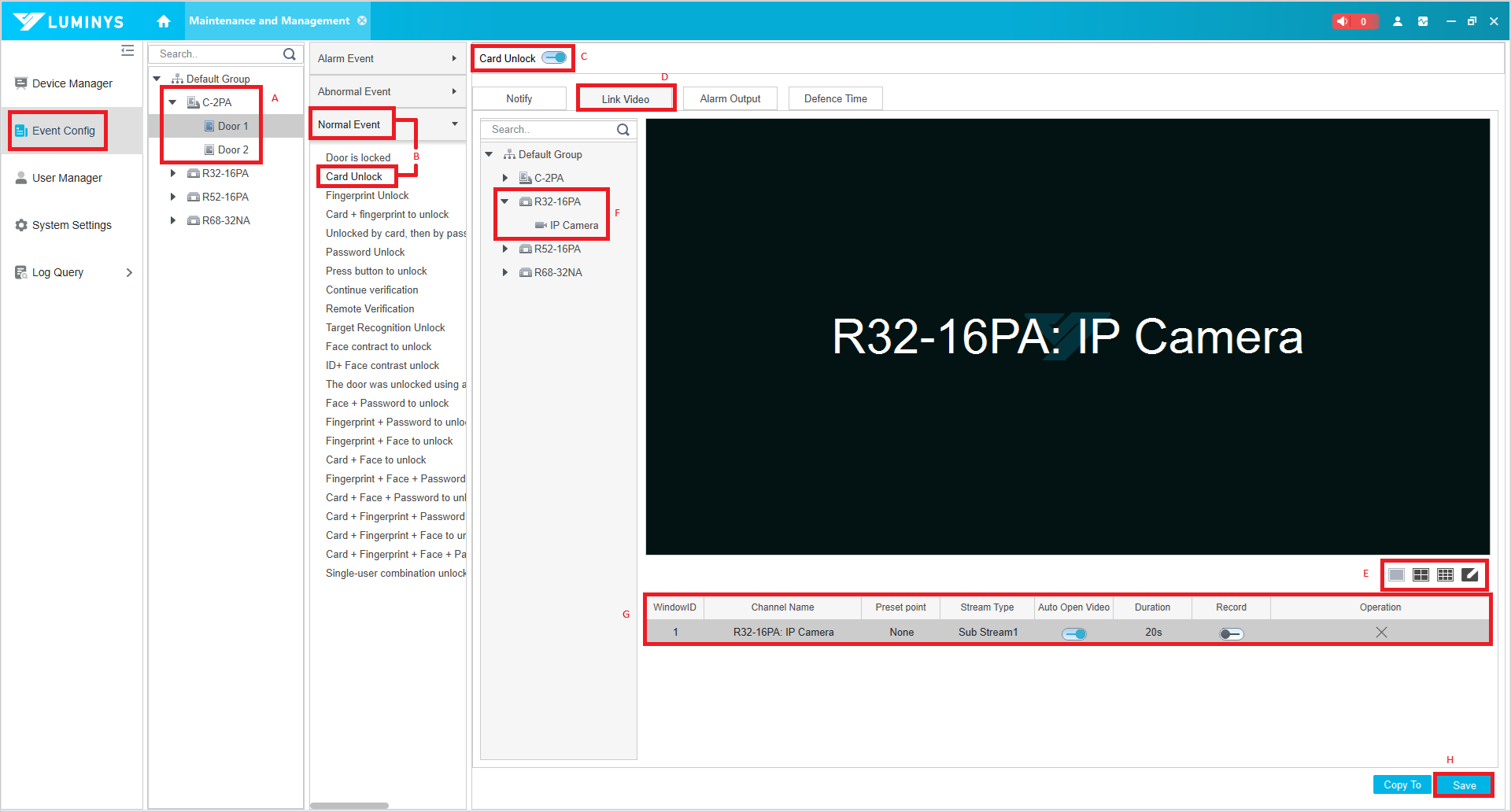Click the home icon in the title bar
Screen dimensions: 1511x812
(x=164, y=21)
